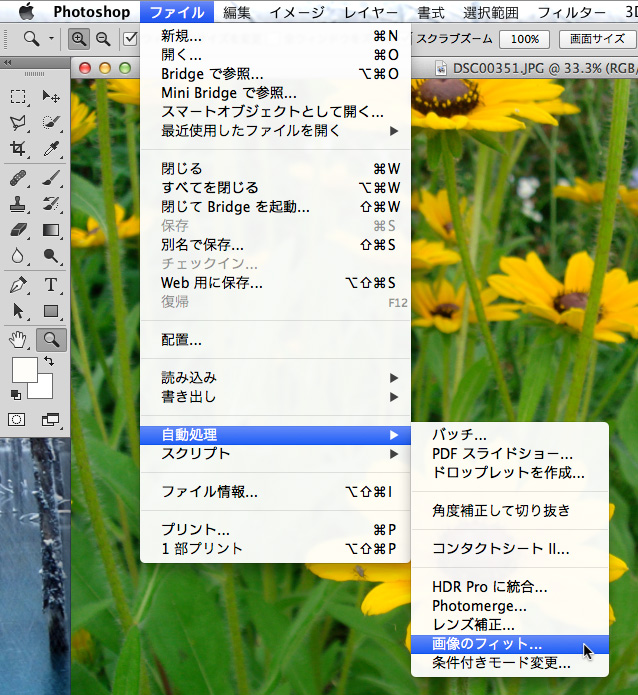Screen dimensions: 638x695
Task: Reset default foreground and background colors
Action: pyautogui.click(x=16, y=394)
